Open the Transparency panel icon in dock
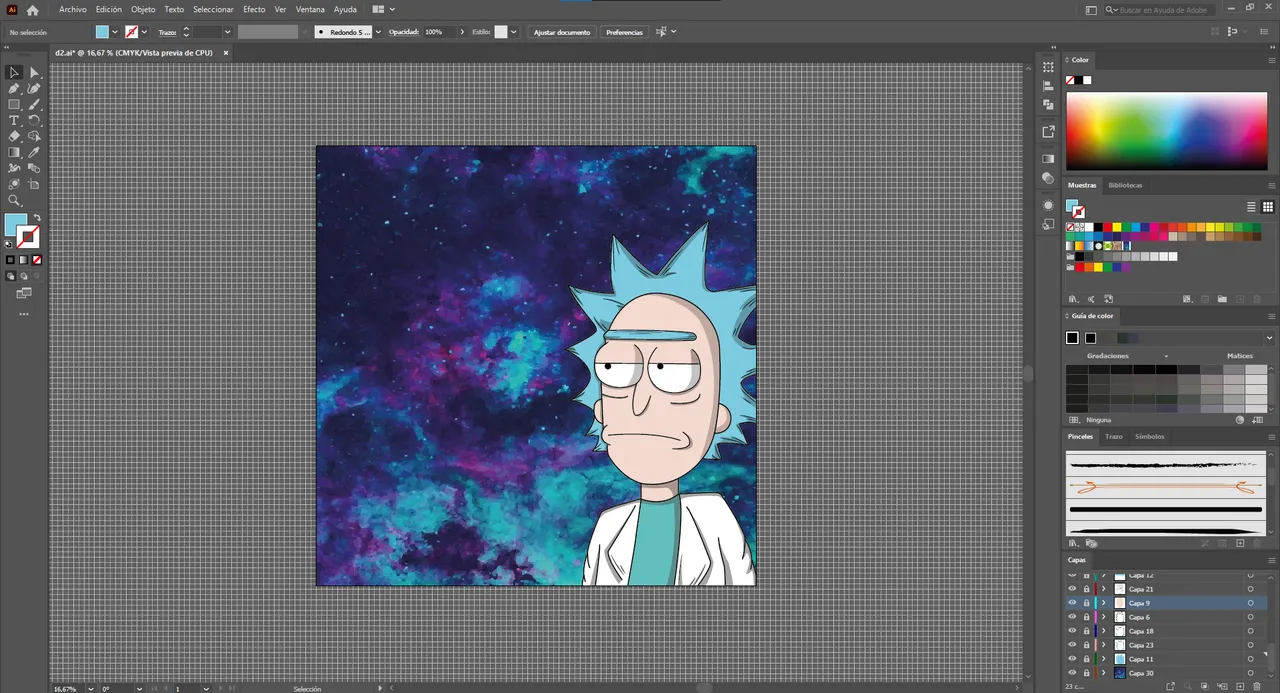The image size is (1280, 693). tap(1048, 178)
